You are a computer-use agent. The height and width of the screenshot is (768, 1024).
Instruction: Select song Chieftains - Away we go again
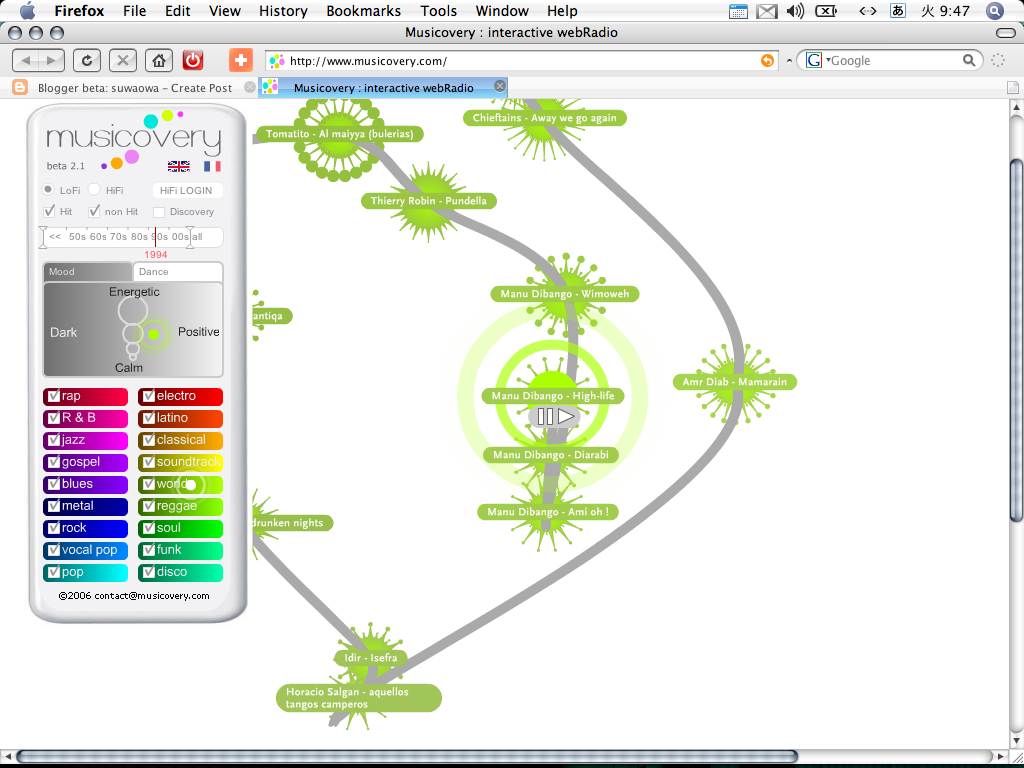pyautogui.click(x=545, y=118)
